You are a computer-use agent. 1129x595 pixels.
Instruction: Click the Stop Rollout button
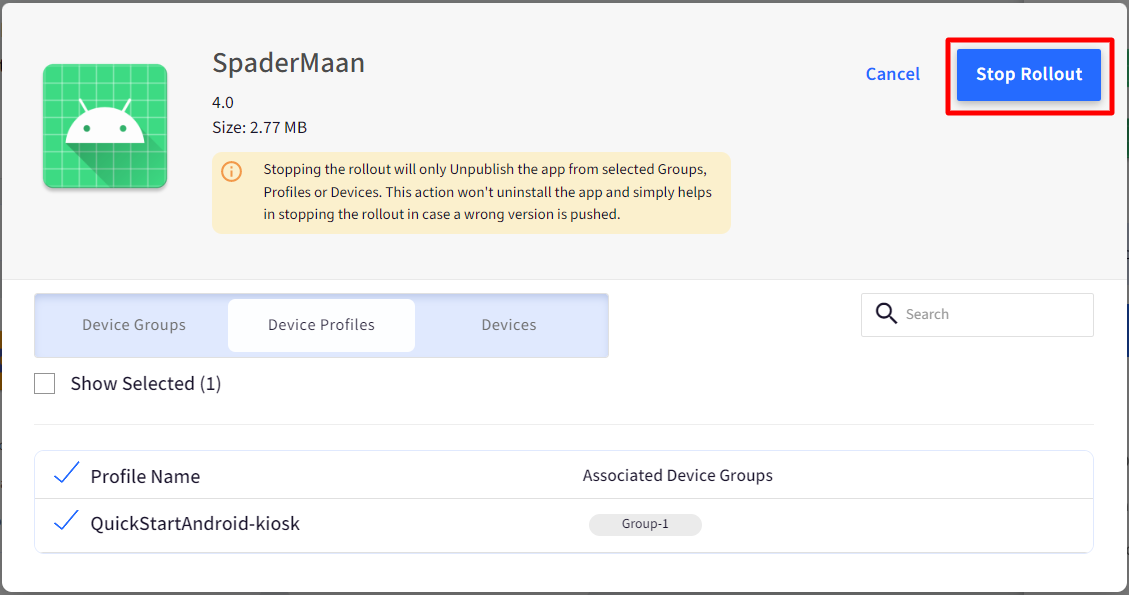1029,74
